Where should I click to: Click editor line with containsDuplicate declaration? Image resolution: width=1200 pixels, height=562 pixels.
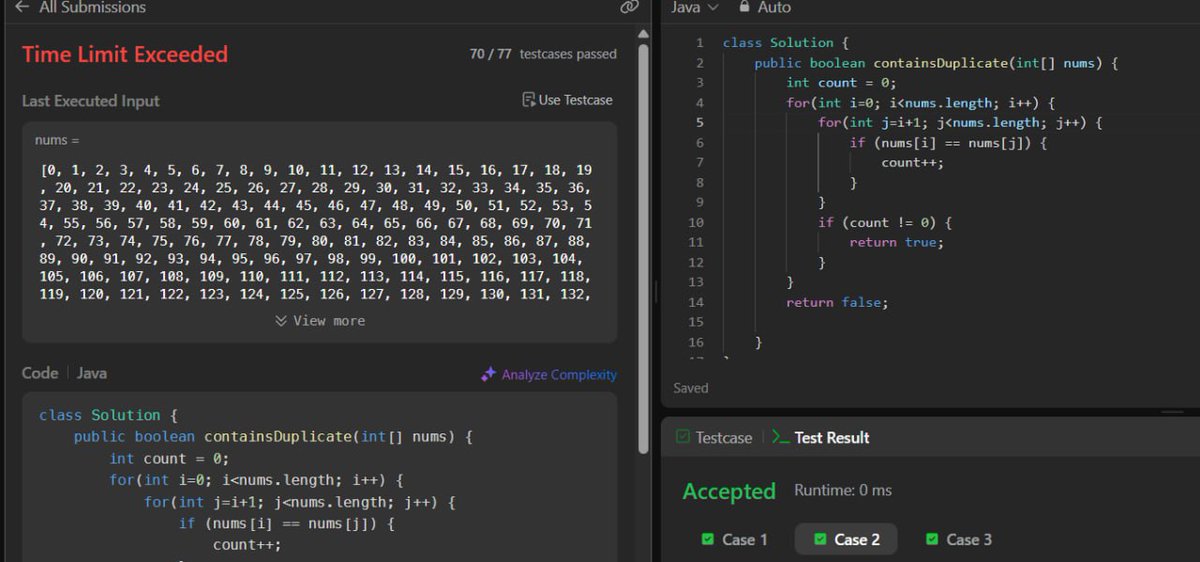coord(935,63)
